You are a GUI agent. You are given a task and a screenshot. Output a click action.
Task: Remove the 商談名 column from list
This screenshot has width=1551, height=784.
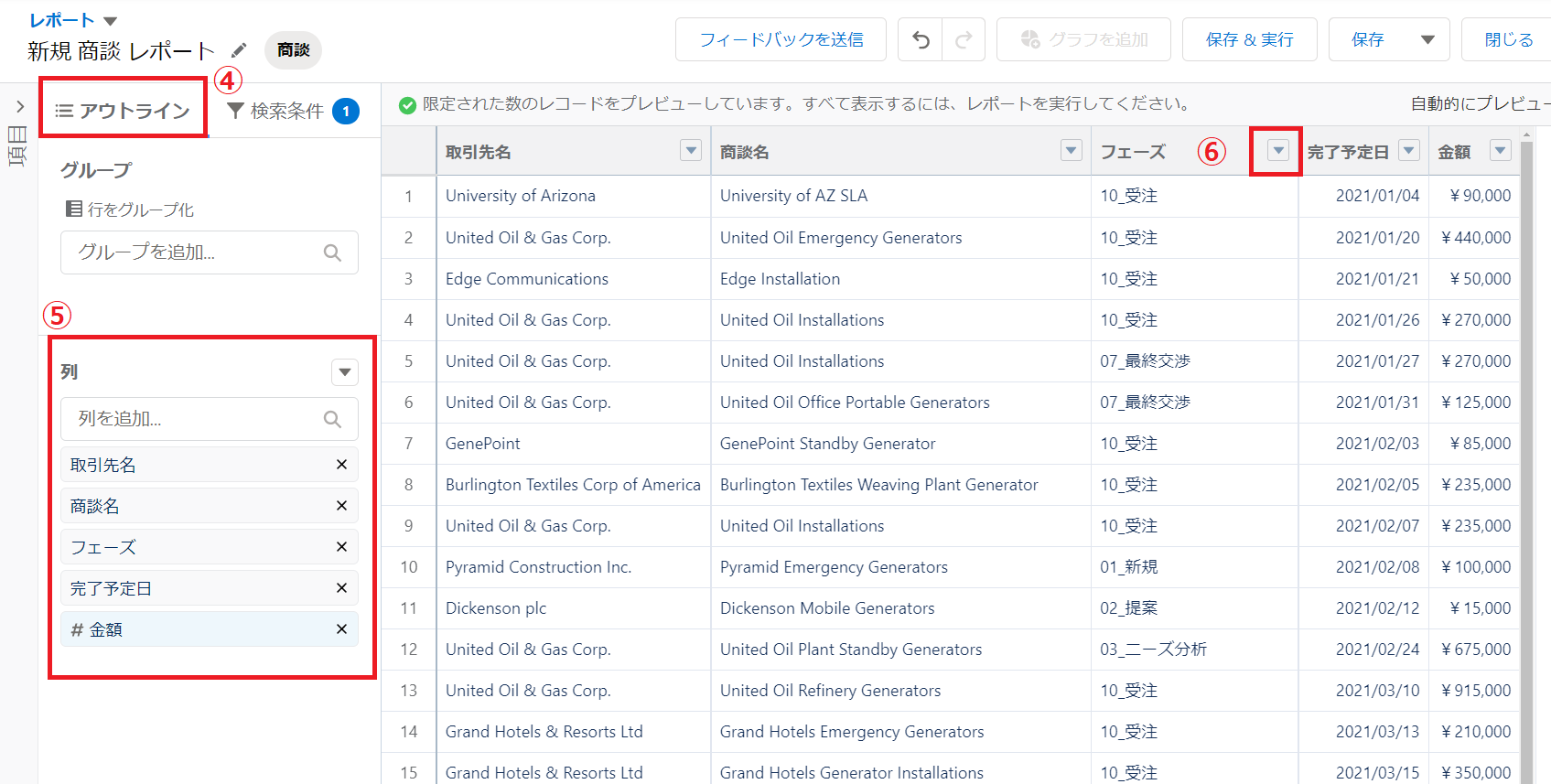(x=341, y=506)
